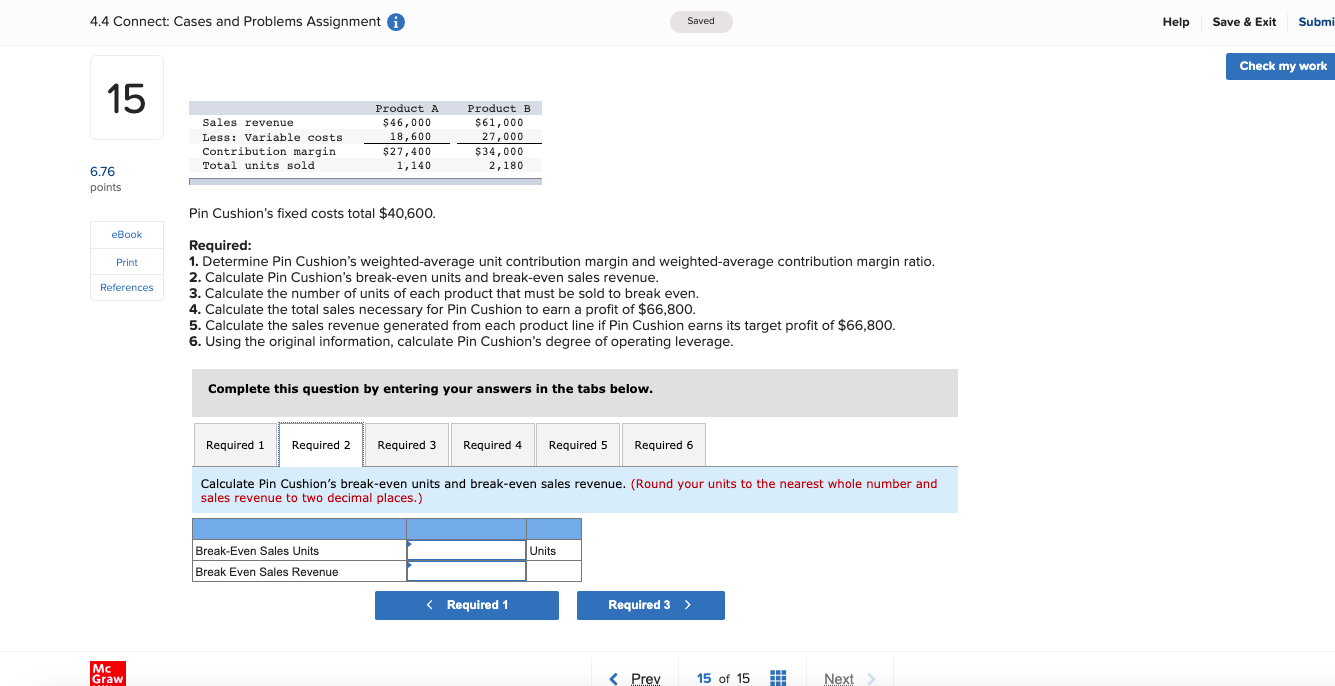Image resolution: width=1335 pixels, height=686 pixels.
Task: Switch to the Required 1 tab
Action: 235,444
